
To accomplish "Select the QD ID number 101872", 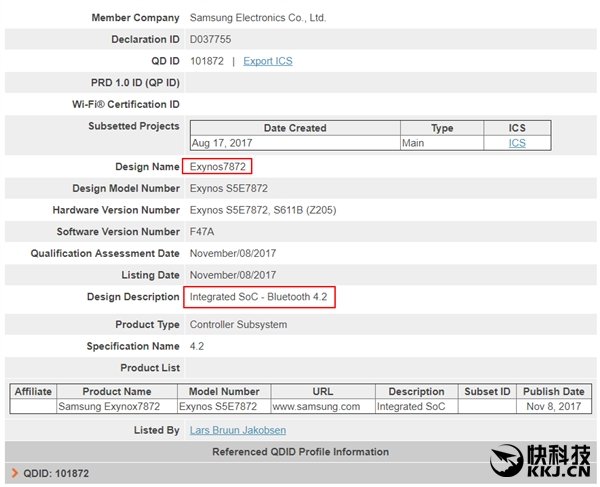I will tap(207, 61).
